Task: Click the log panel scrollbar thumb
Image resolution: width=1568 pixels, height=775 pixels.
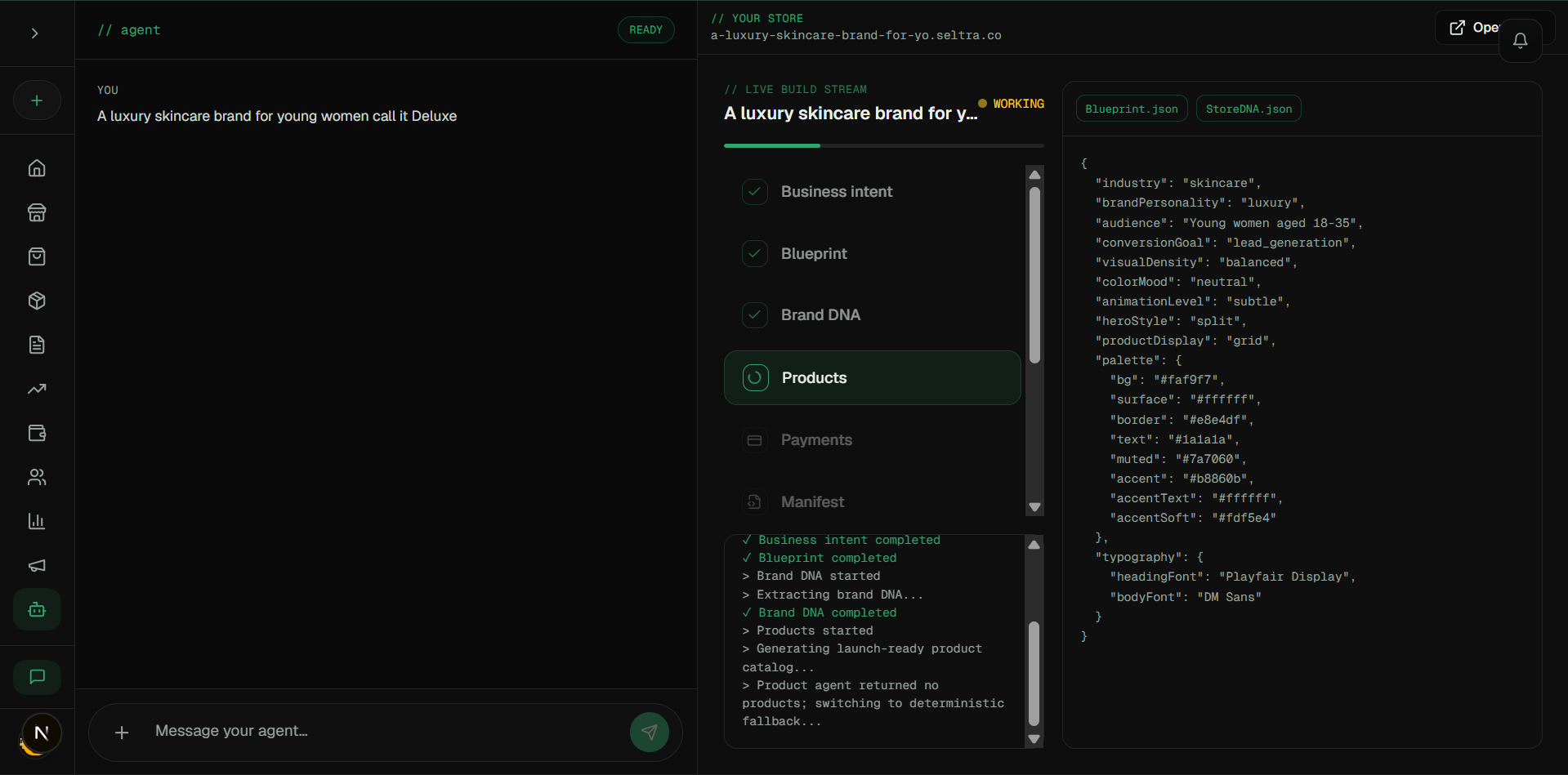Action: [1034, 674]
